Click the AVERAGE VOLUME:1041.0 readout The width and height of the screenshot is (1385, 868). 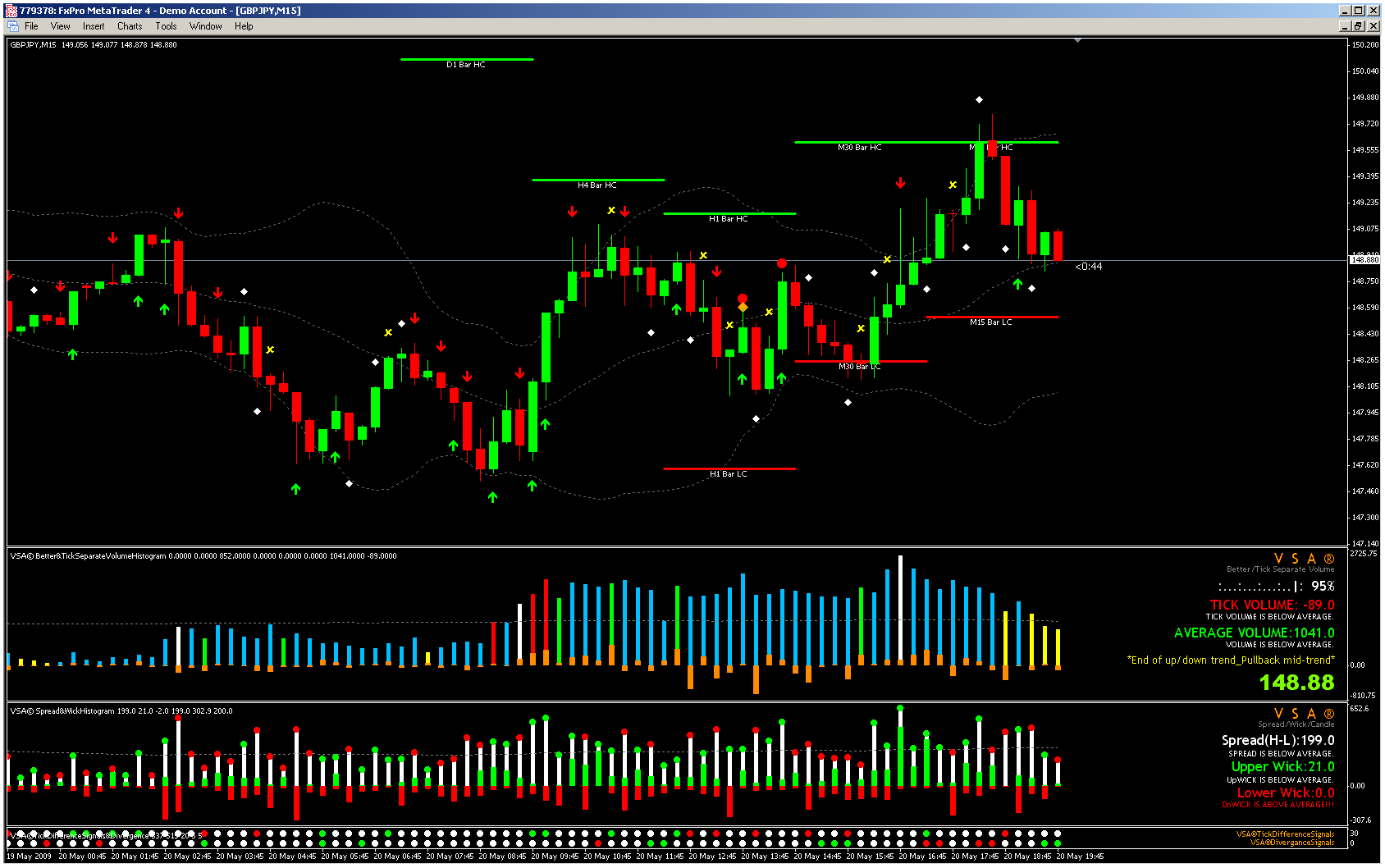[x=1254, y=633]
